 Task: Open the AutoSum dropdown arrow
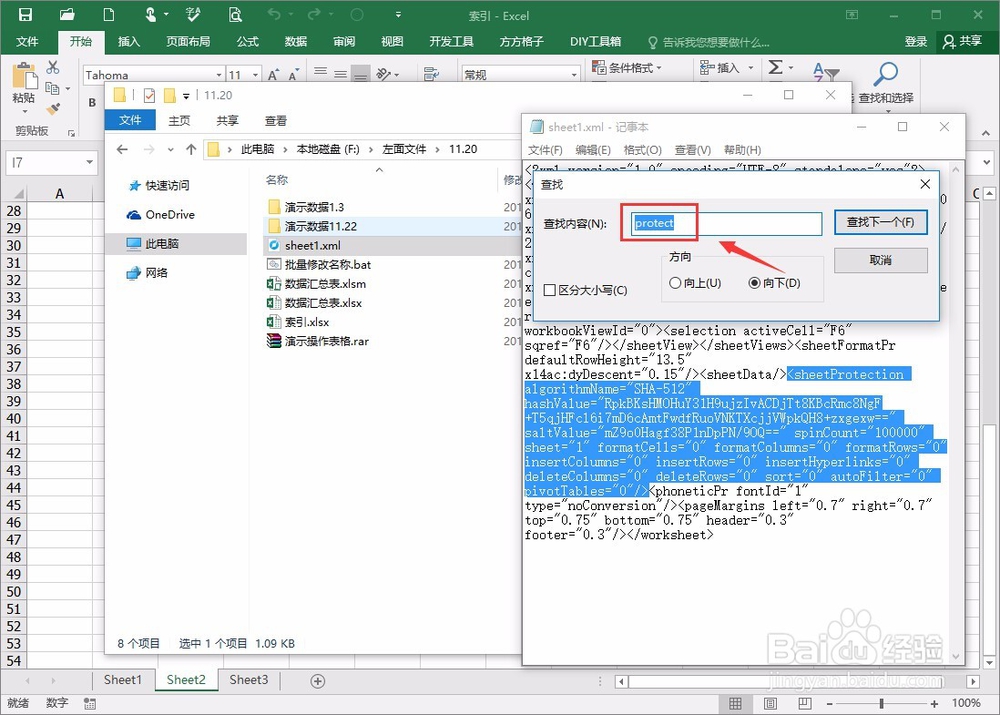[791, 68]
